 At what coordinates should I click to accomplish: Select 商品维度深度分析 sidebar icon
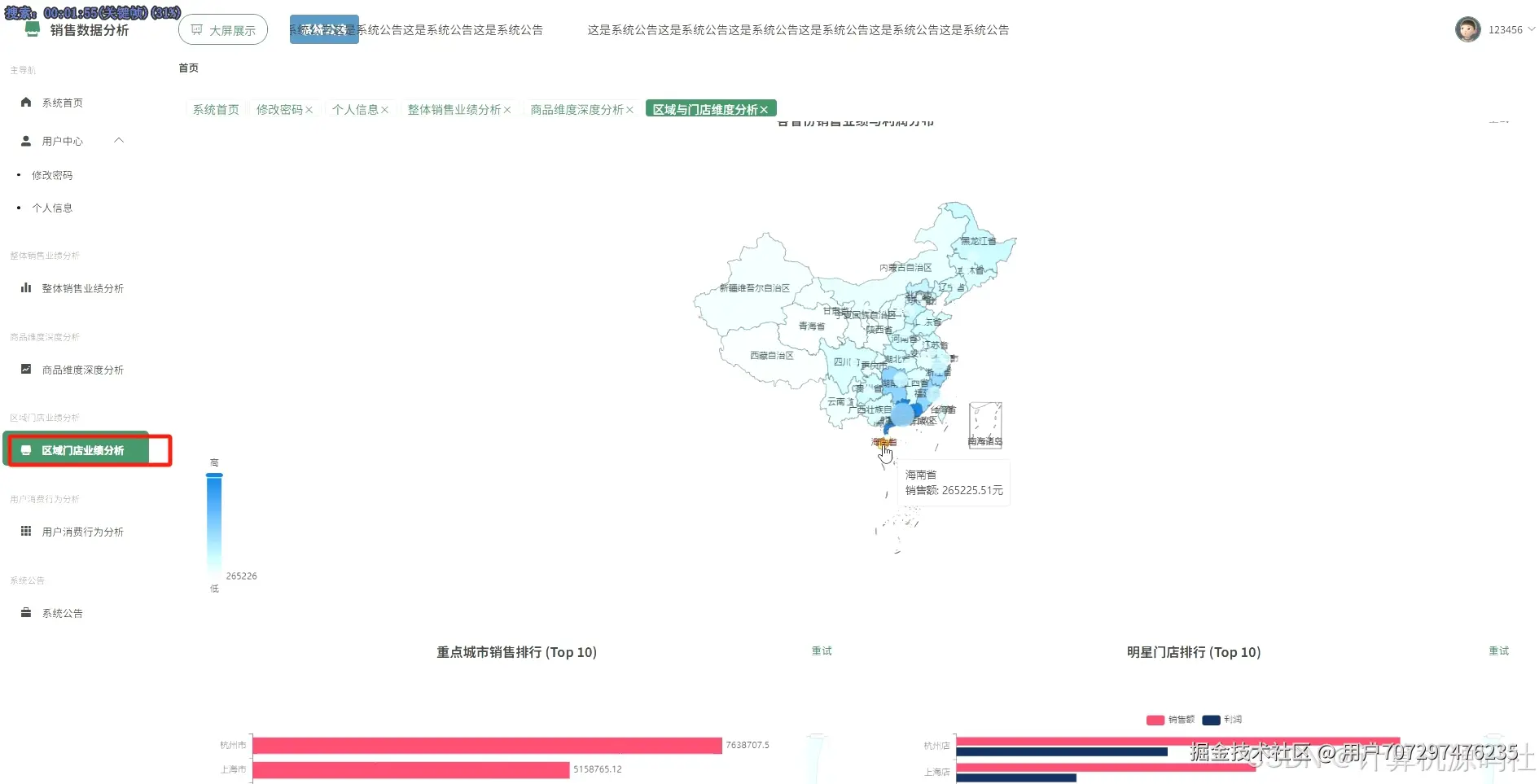[25, 369]
